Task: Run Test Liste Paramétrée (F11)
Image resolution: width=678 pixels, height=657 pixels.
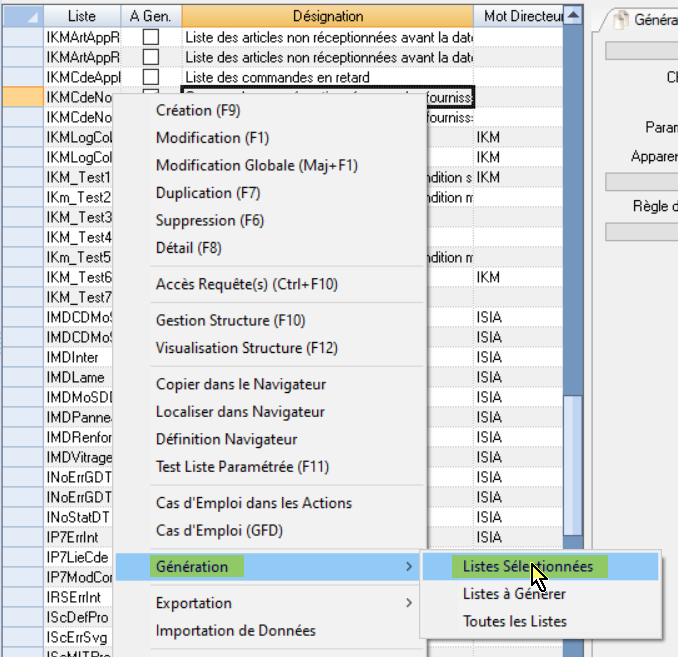Action: tap(242, 466)
